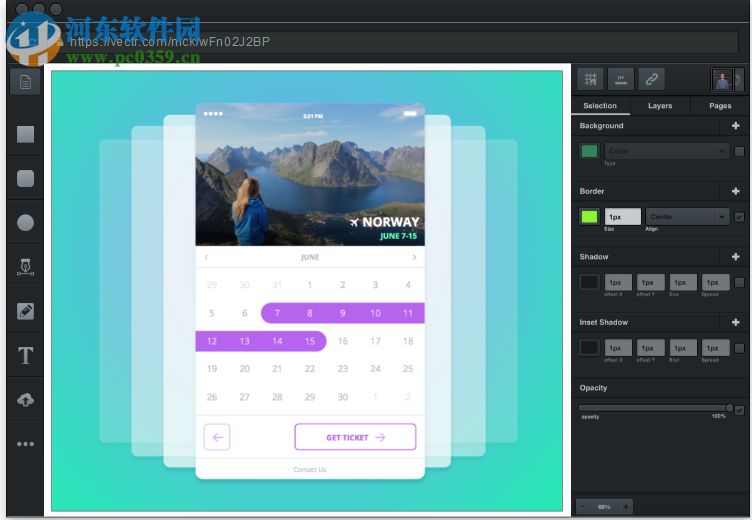Image resolution: width=752 pixels, height=520 pixels.
Task: Select the Rectangle shape tool
Action: (25, 134)
